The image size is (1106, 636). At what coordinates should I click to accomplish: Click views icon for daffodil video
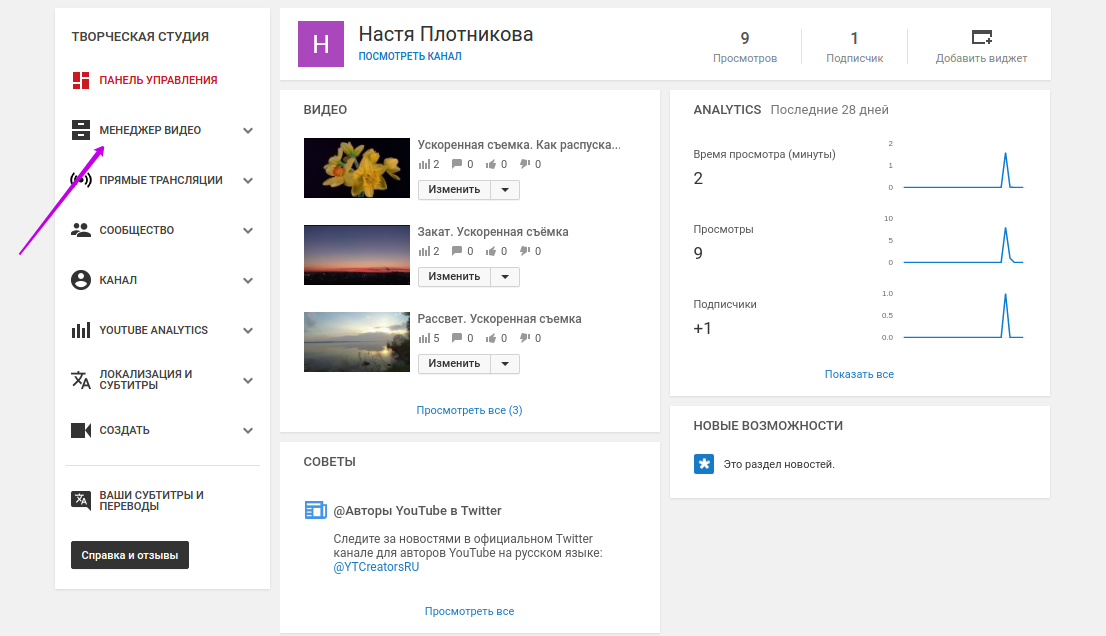click(x=424, y=164)
